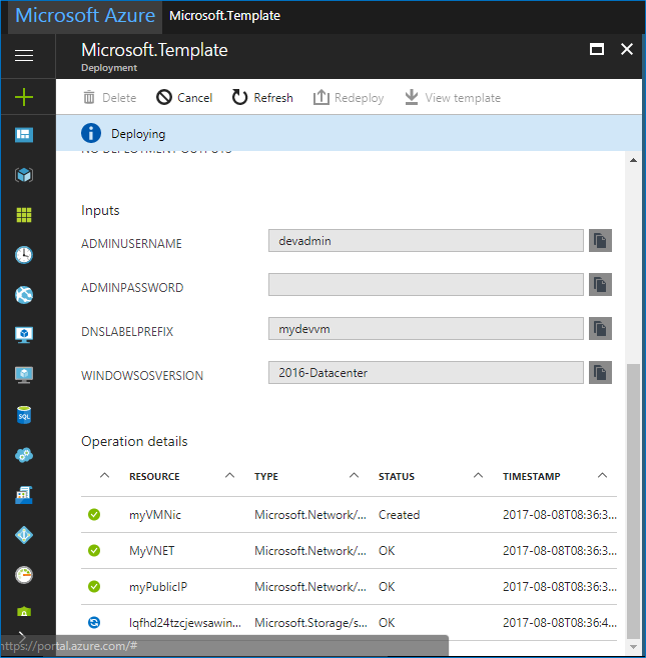Cancel the deployment
646x658 pixels.
pyautogui.click(x=184, y=98)
